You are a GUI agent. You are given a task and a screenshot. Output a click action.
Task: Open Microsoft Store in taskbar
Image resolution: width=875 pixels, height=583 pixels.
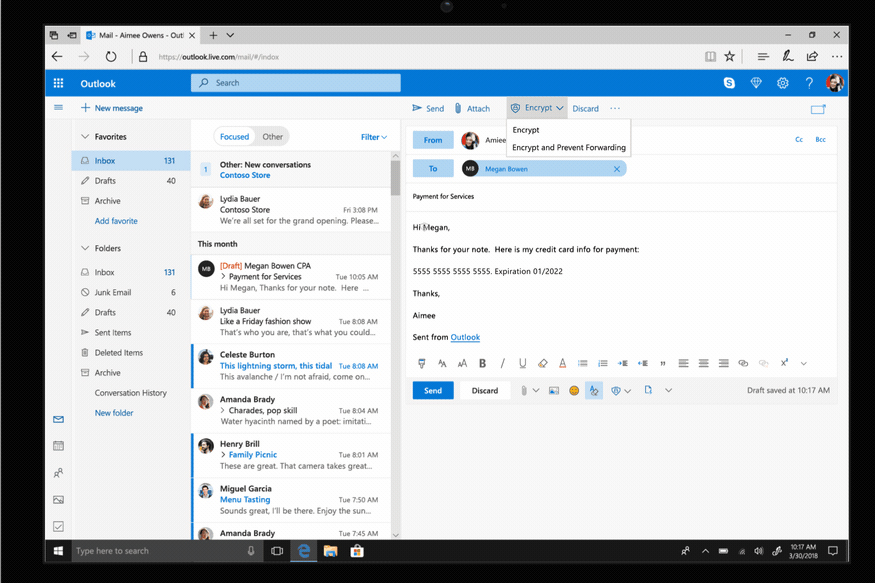357,551
